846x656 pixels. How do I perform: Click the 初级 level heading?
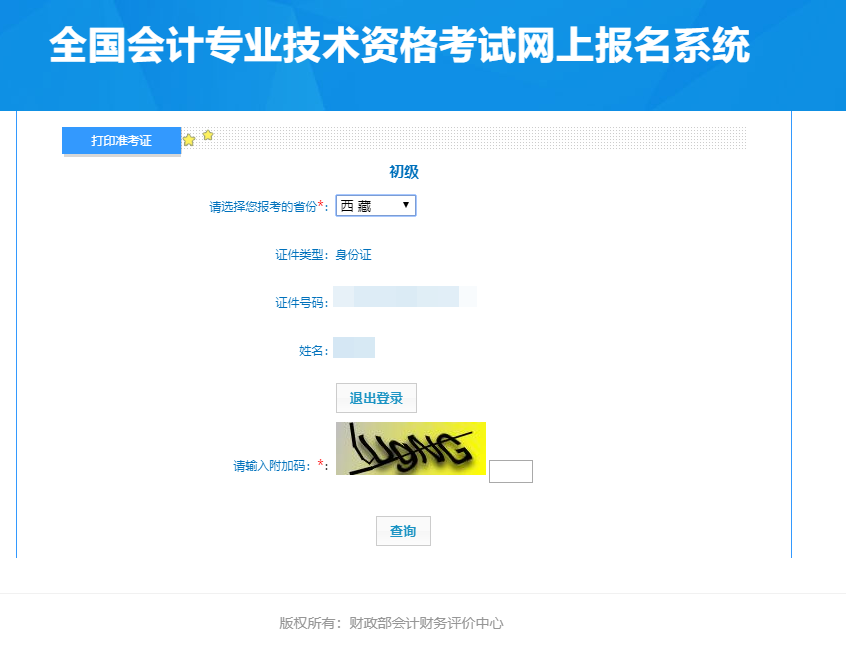pyautogui.click(x=404, y=171)
